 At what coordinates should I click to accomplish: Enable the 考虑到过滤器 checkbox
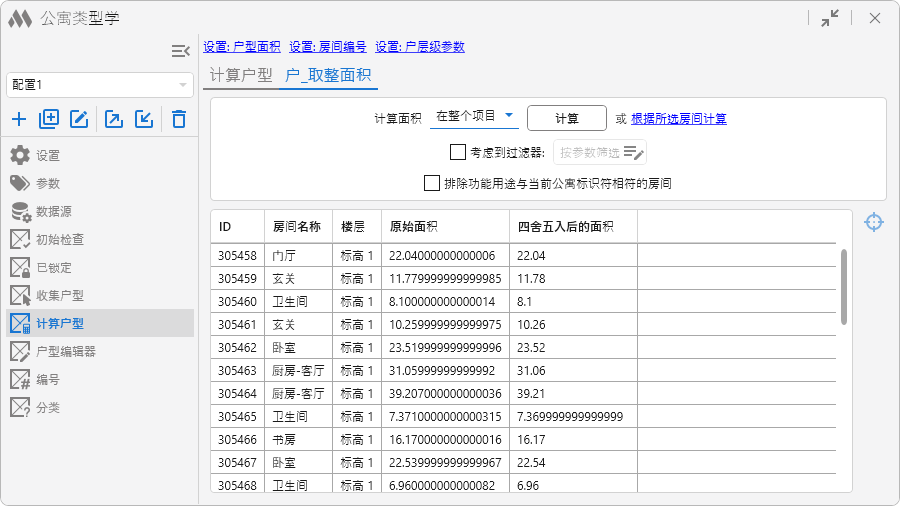point(458,153)
